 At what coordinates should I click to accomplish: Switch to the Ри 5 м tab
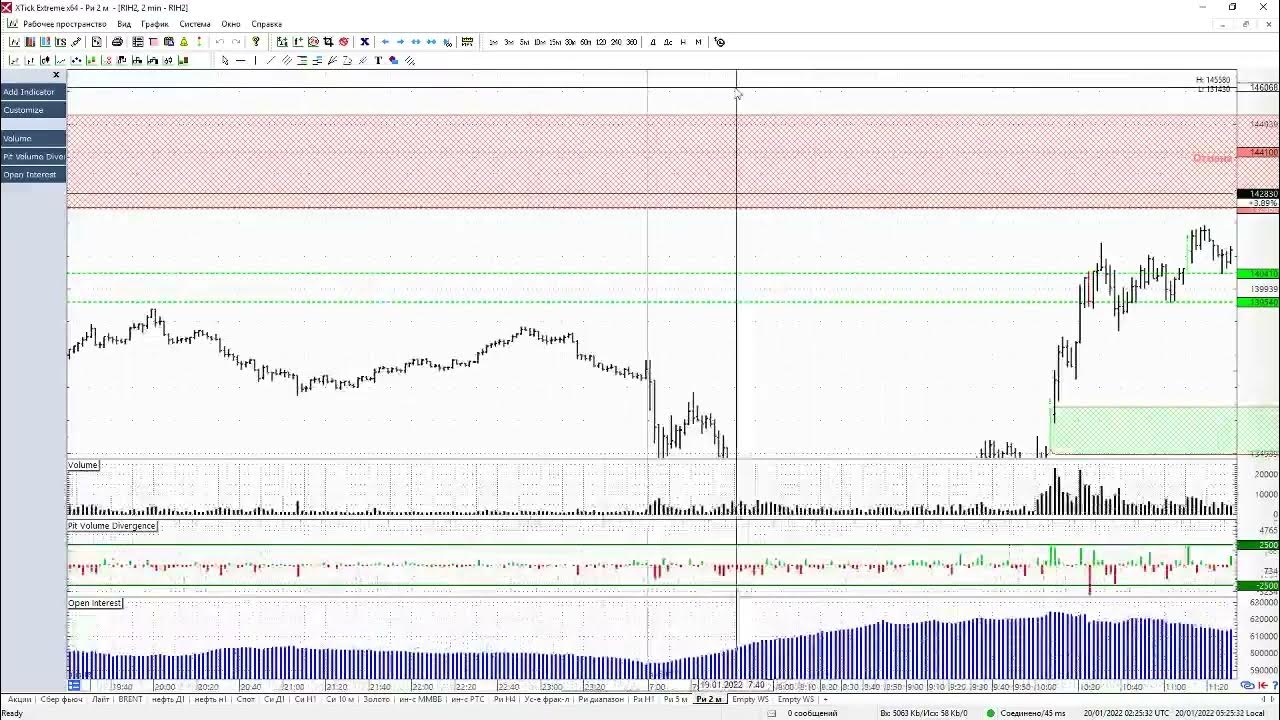675,699
